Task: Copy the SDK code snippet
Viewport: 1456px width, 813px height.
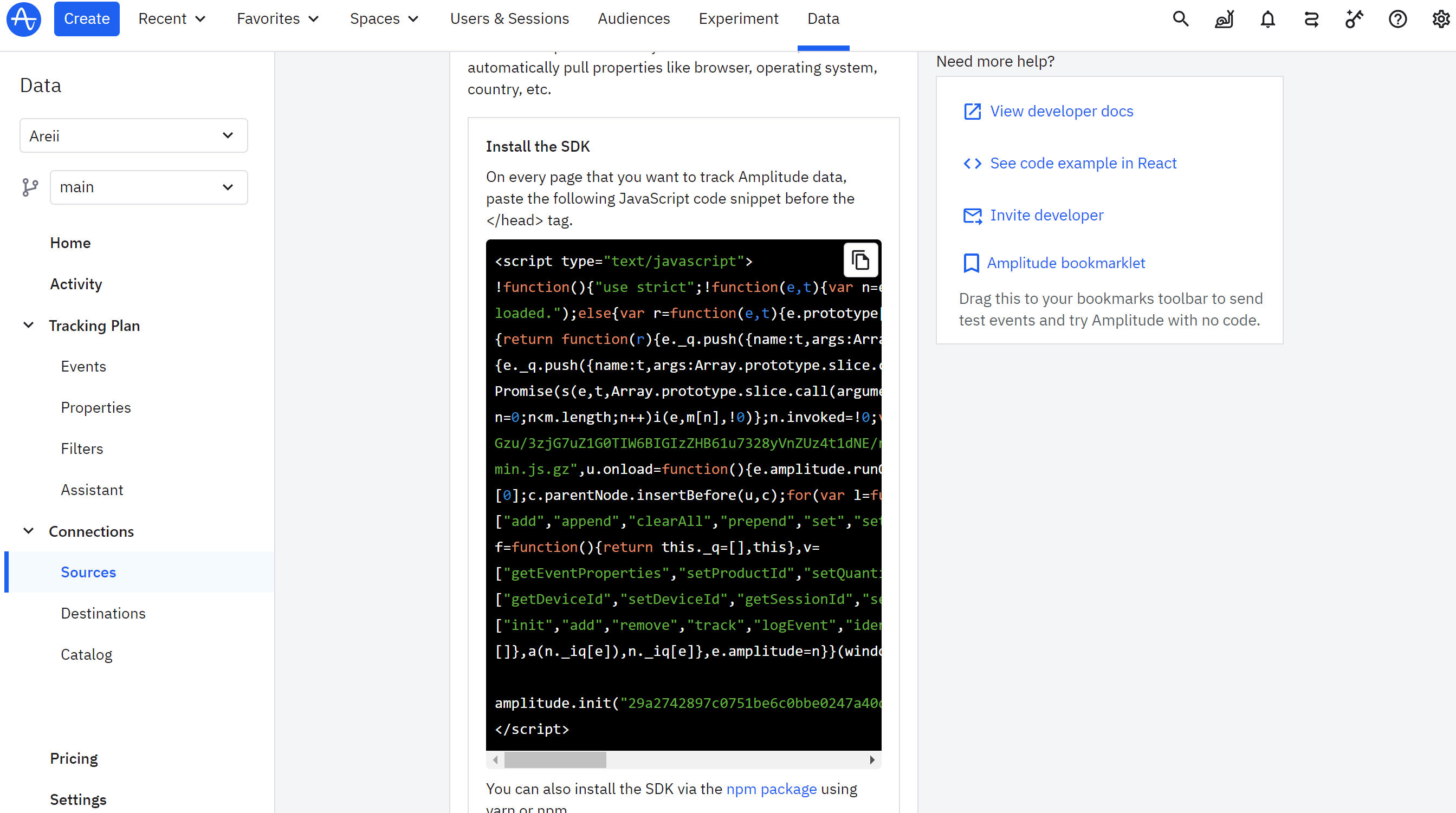Action: [860, 261]
